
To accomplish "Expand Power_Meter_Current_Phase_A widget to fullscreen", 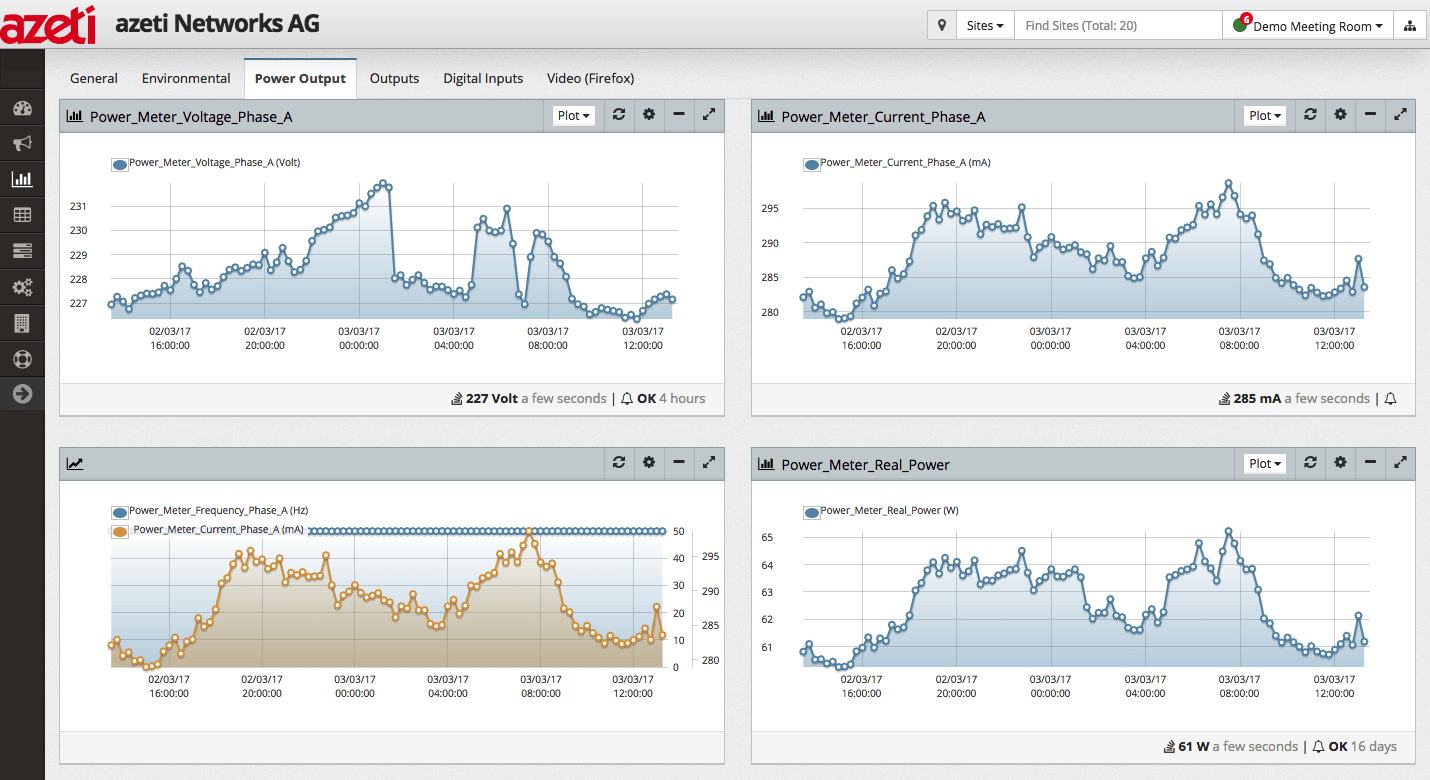I will click(x=1400, y=115).
